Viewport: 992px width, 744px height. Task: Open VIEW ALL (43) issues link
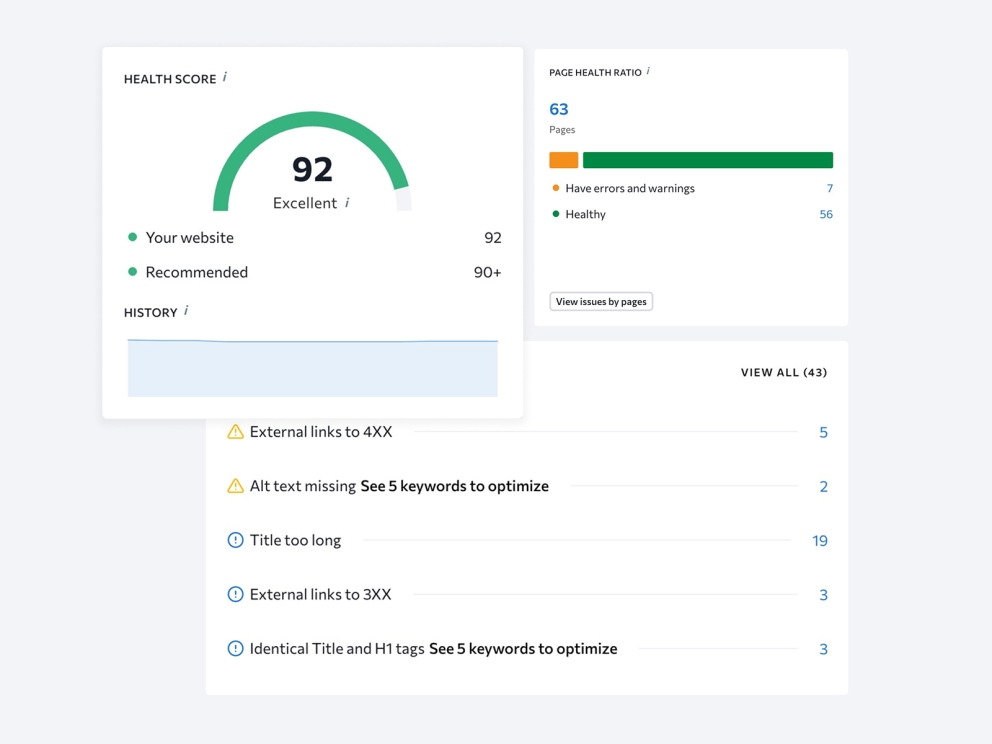point(784,373)
